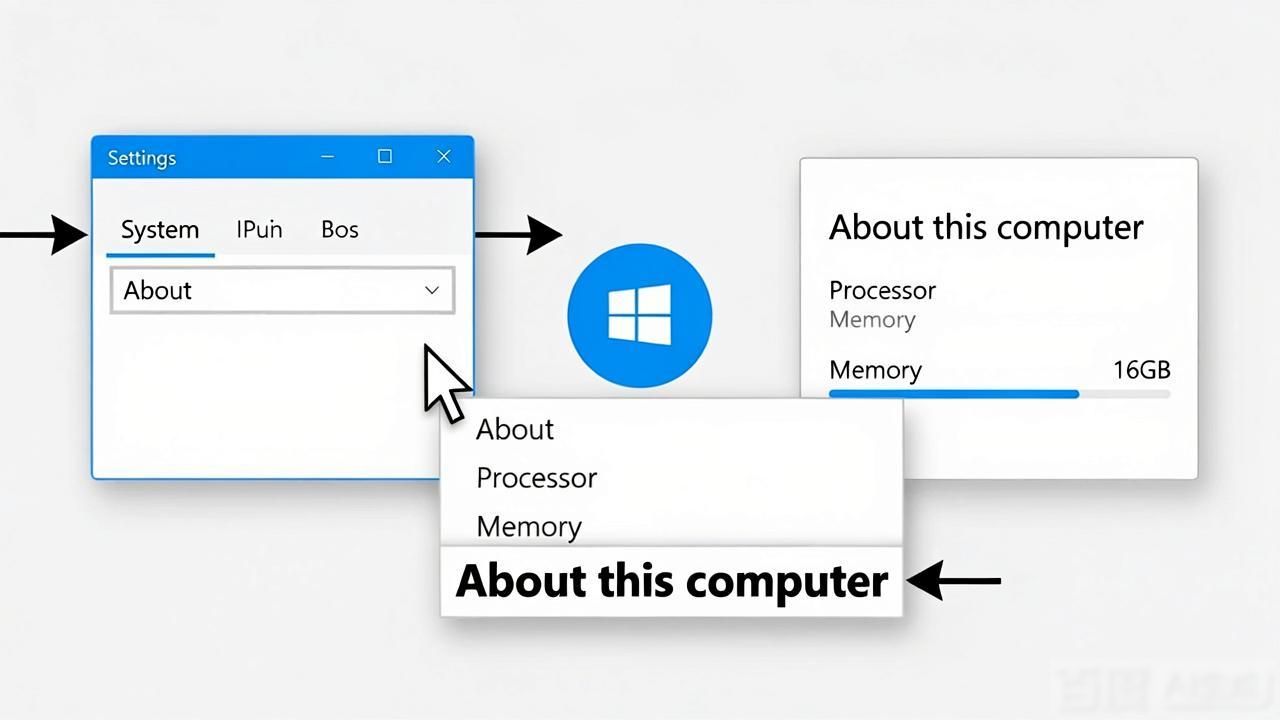Select the Bos tab
The width and height of the screenshot is (1280, 720).
tap(340, 229)
